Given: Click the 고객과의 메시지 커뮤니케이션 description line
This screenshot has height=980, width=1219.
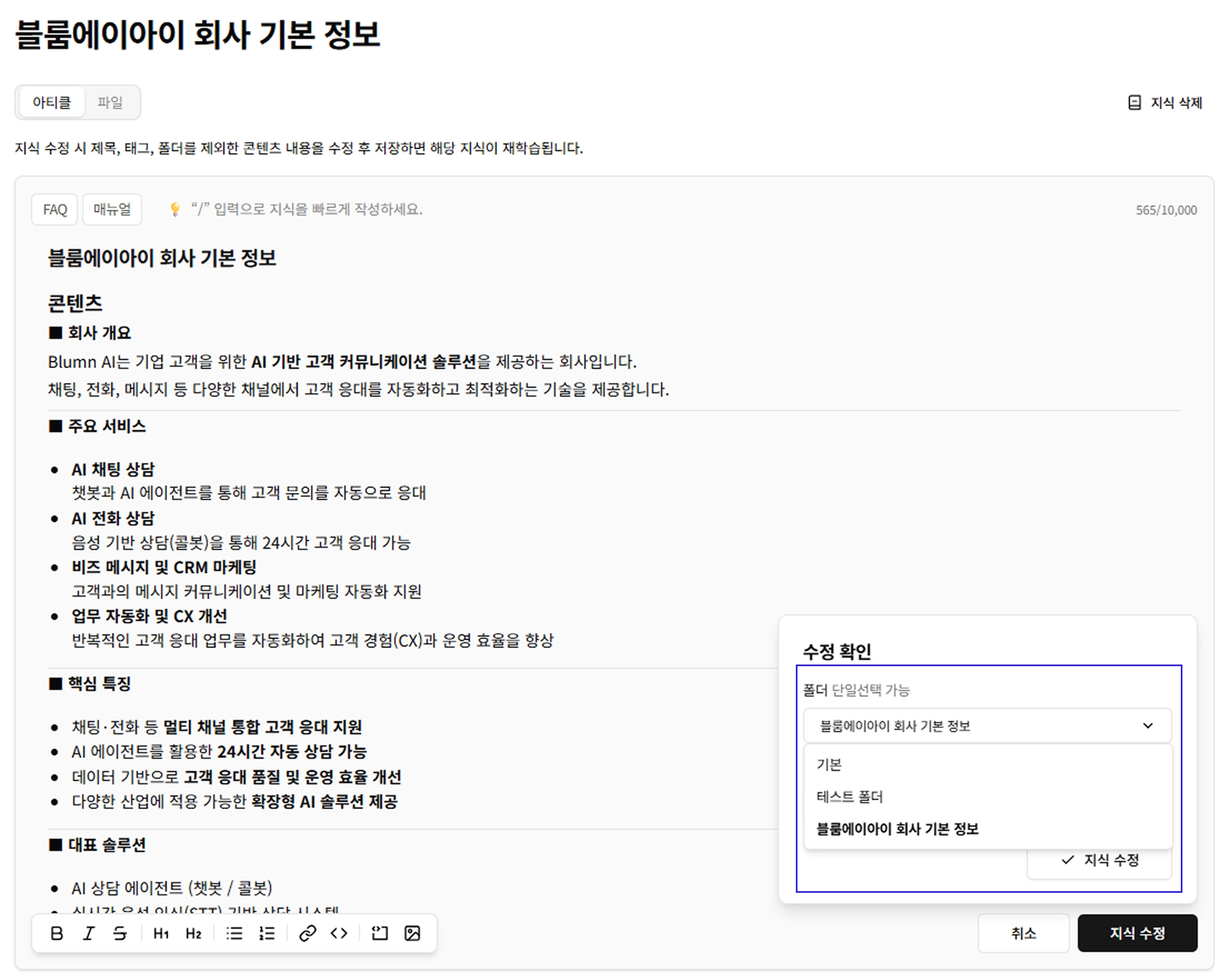Looking at the screenshot, I should tap(247, 591).
